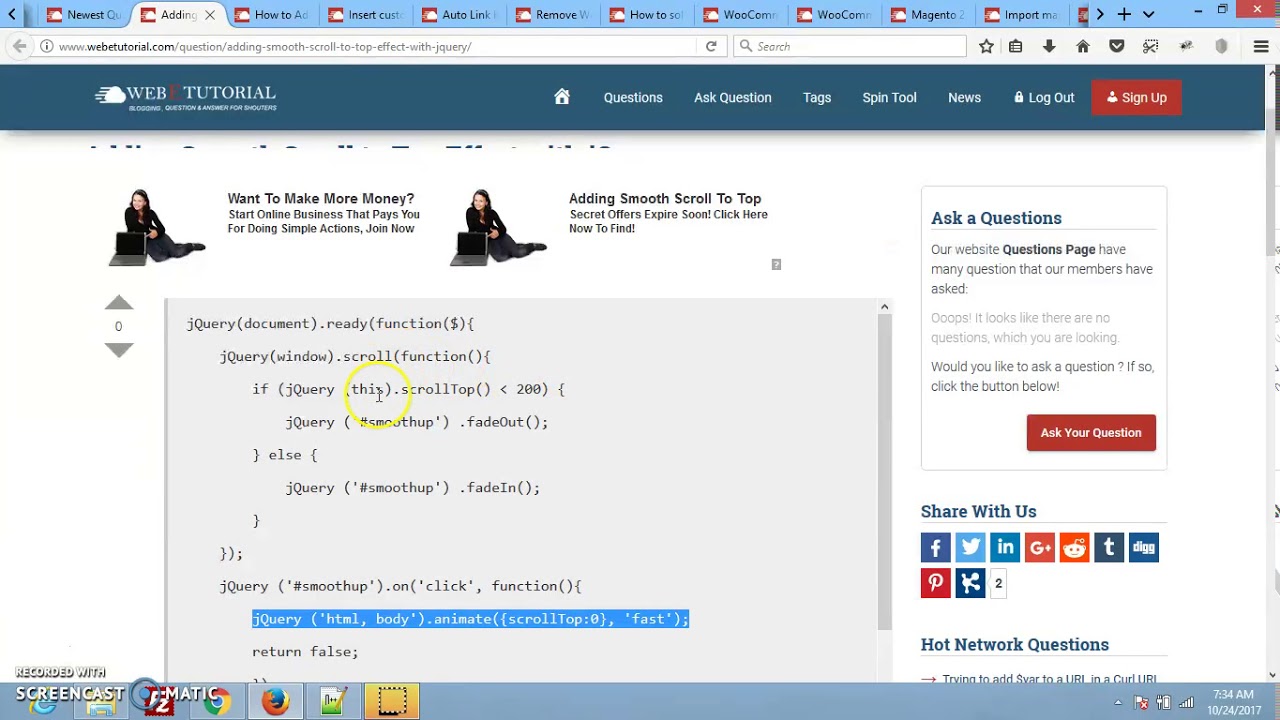Viewport: 1280px width, 720px height.
Task: Open the News nav link
Action: coord(964,97)
